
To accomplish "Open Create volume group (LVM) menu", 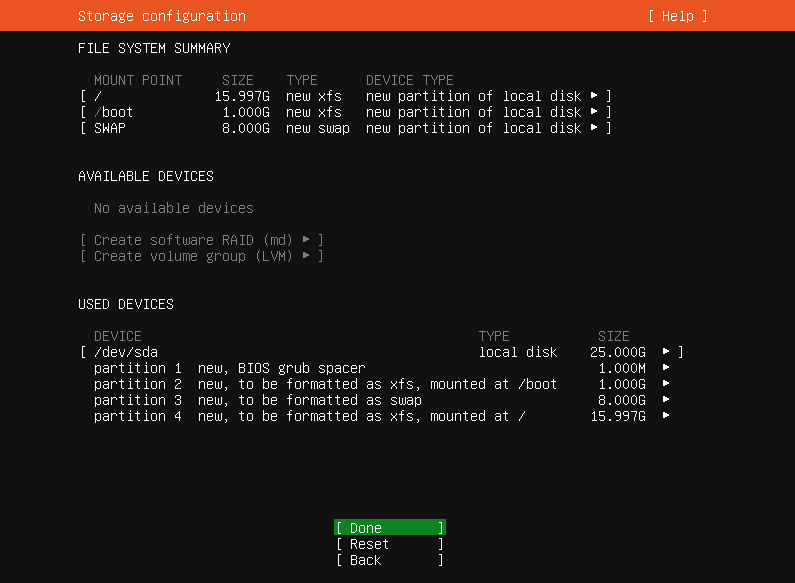I will (x=202, y=256).
